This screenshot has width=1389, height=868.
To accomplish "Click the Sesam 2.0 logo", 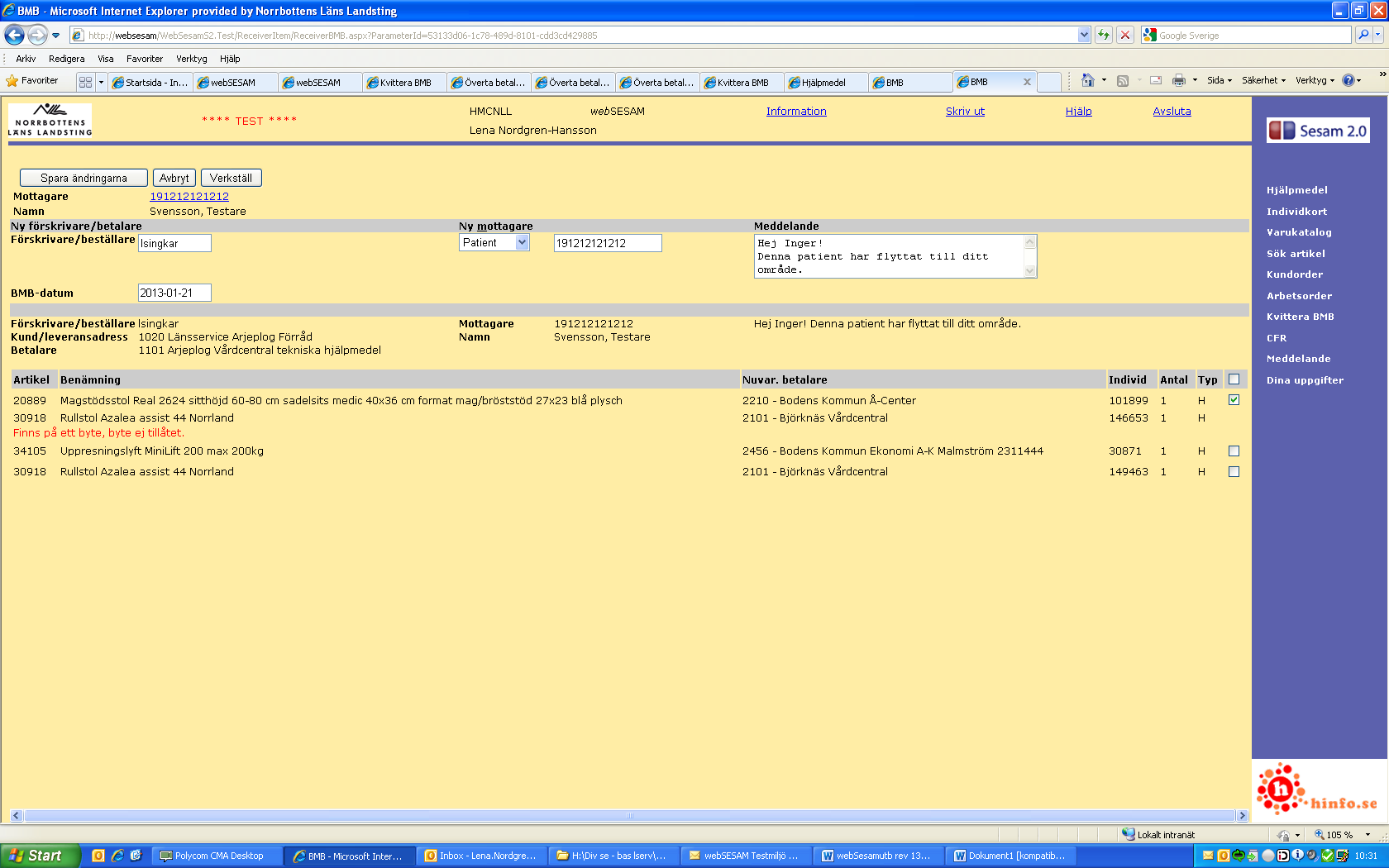I will 1318,131.
